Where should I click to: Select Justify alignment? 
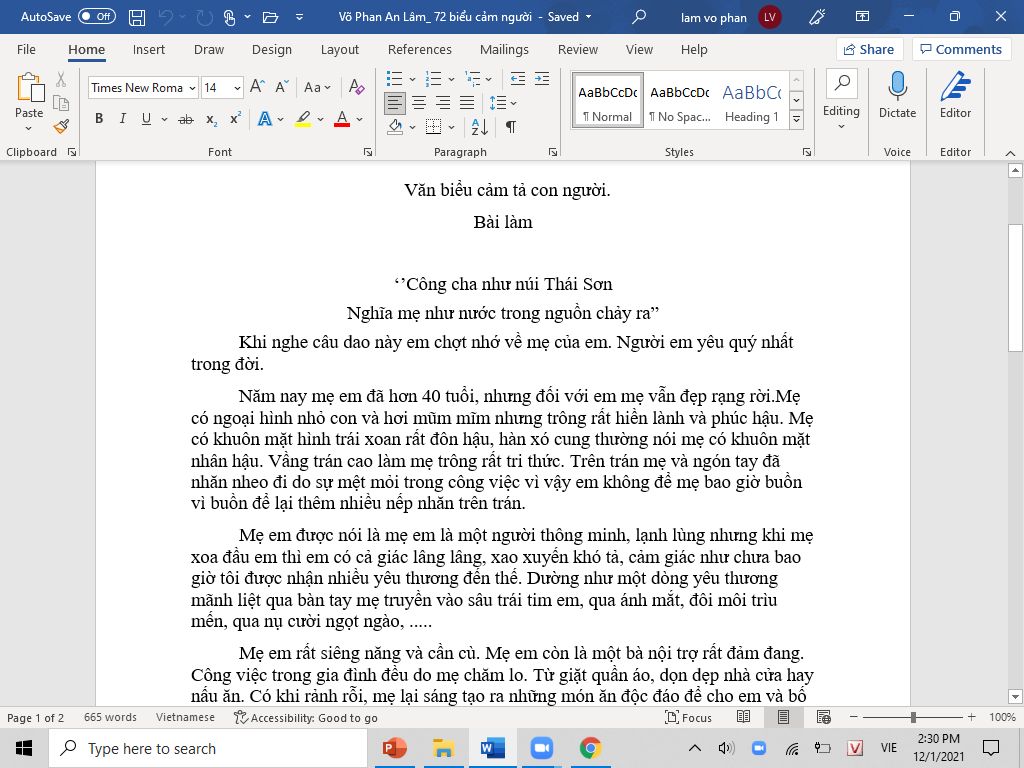coord(466,103)
